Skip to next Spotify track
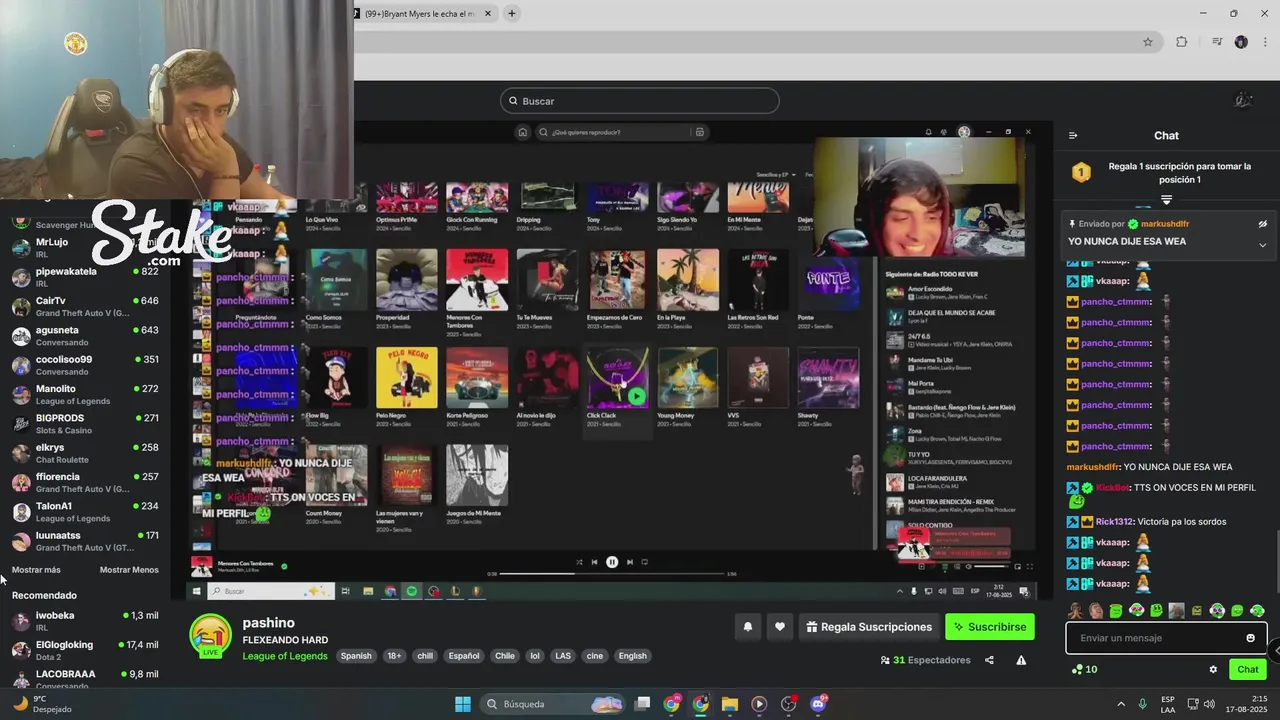This screenshot has width=1280, height=720. coord(629,562)
